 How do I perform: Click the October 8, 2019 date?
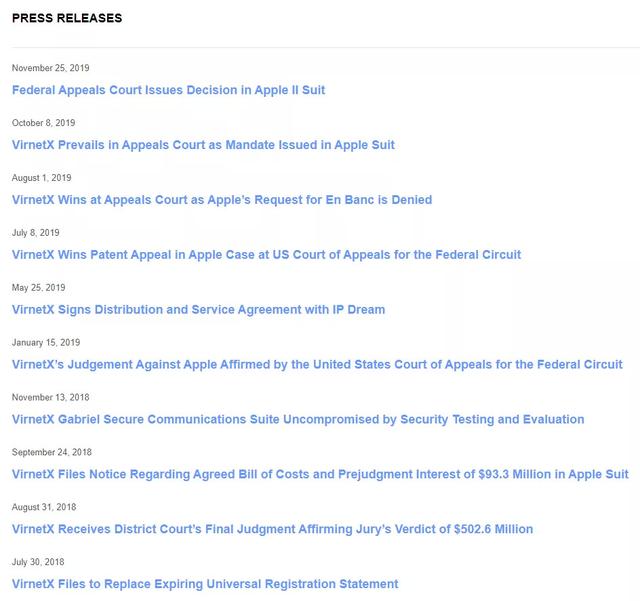(x=43, y=123)
